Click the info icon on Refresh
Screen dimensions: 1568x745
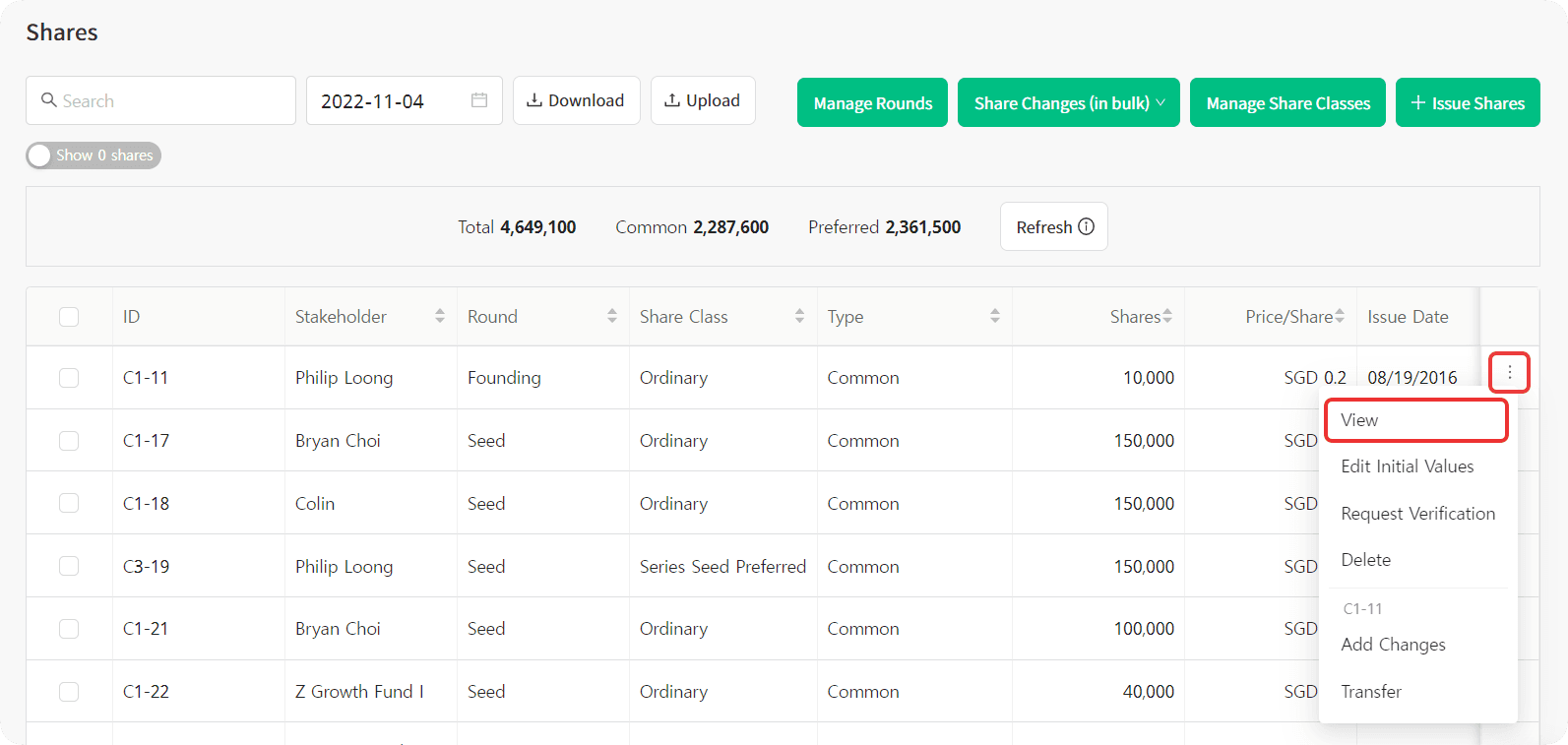pos(1087,226)
